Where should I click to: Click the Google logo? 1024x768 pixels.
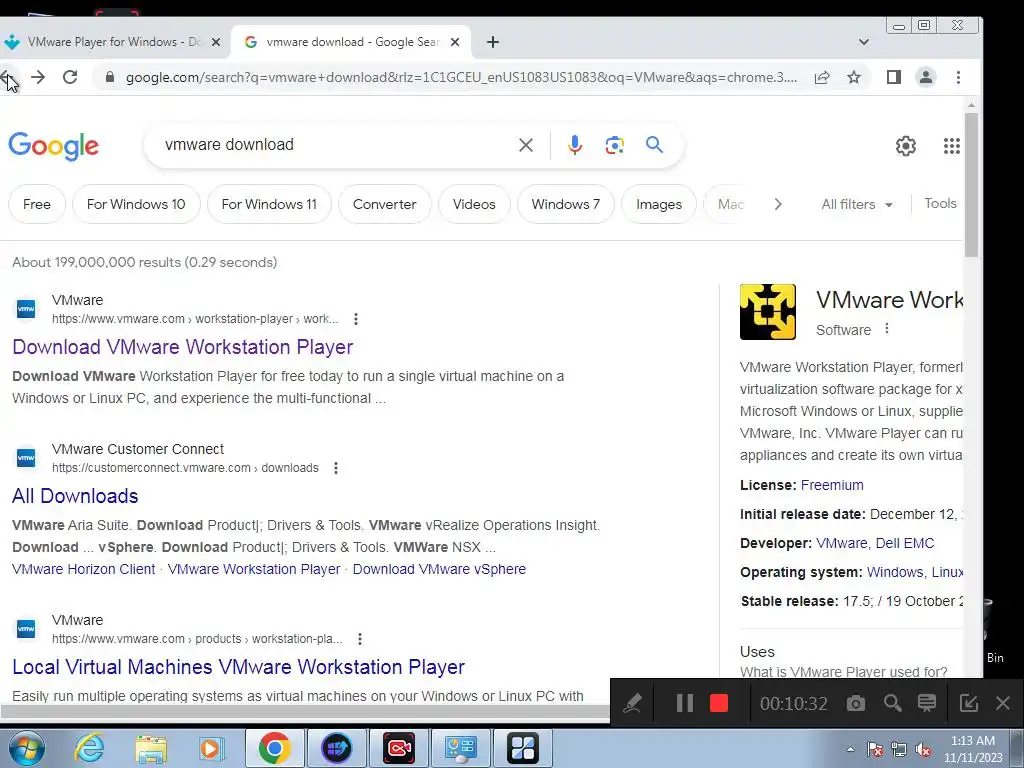[x=54, y=146]
